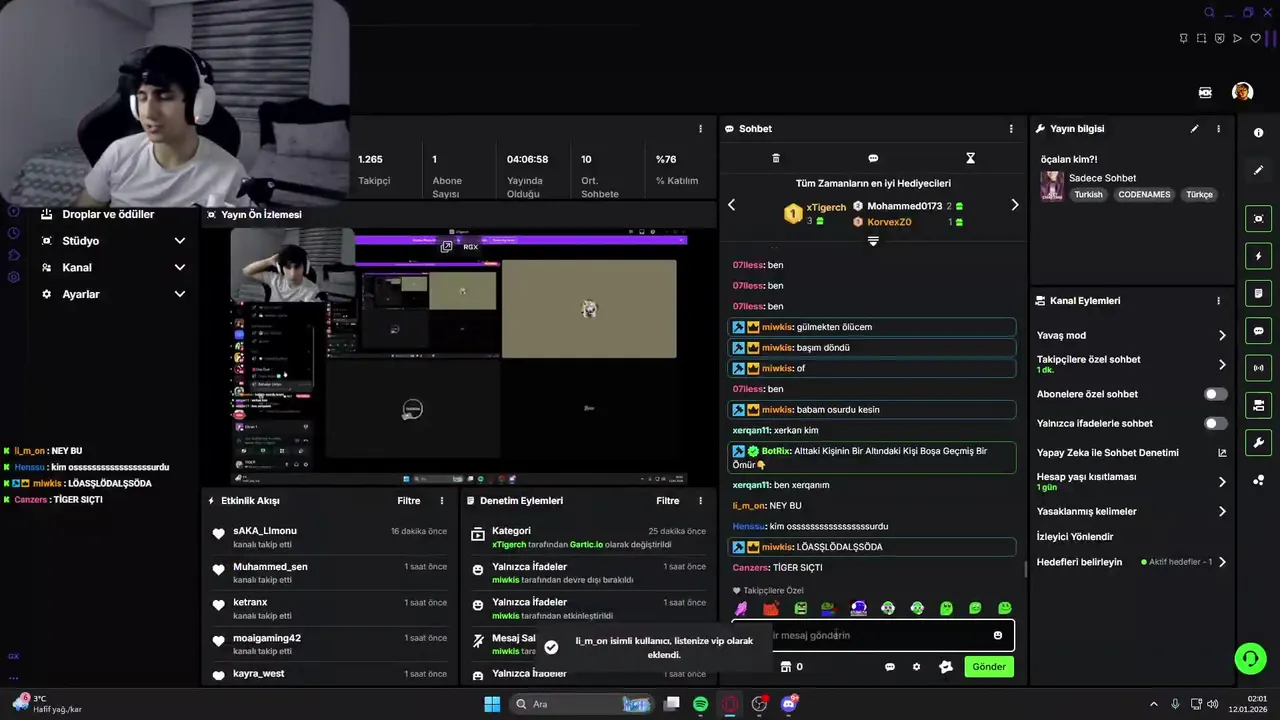This screenshot has height=720, width=1280.
Task: Toggle the channel actions widget in right sidebar
Action: coord(1258,405)
